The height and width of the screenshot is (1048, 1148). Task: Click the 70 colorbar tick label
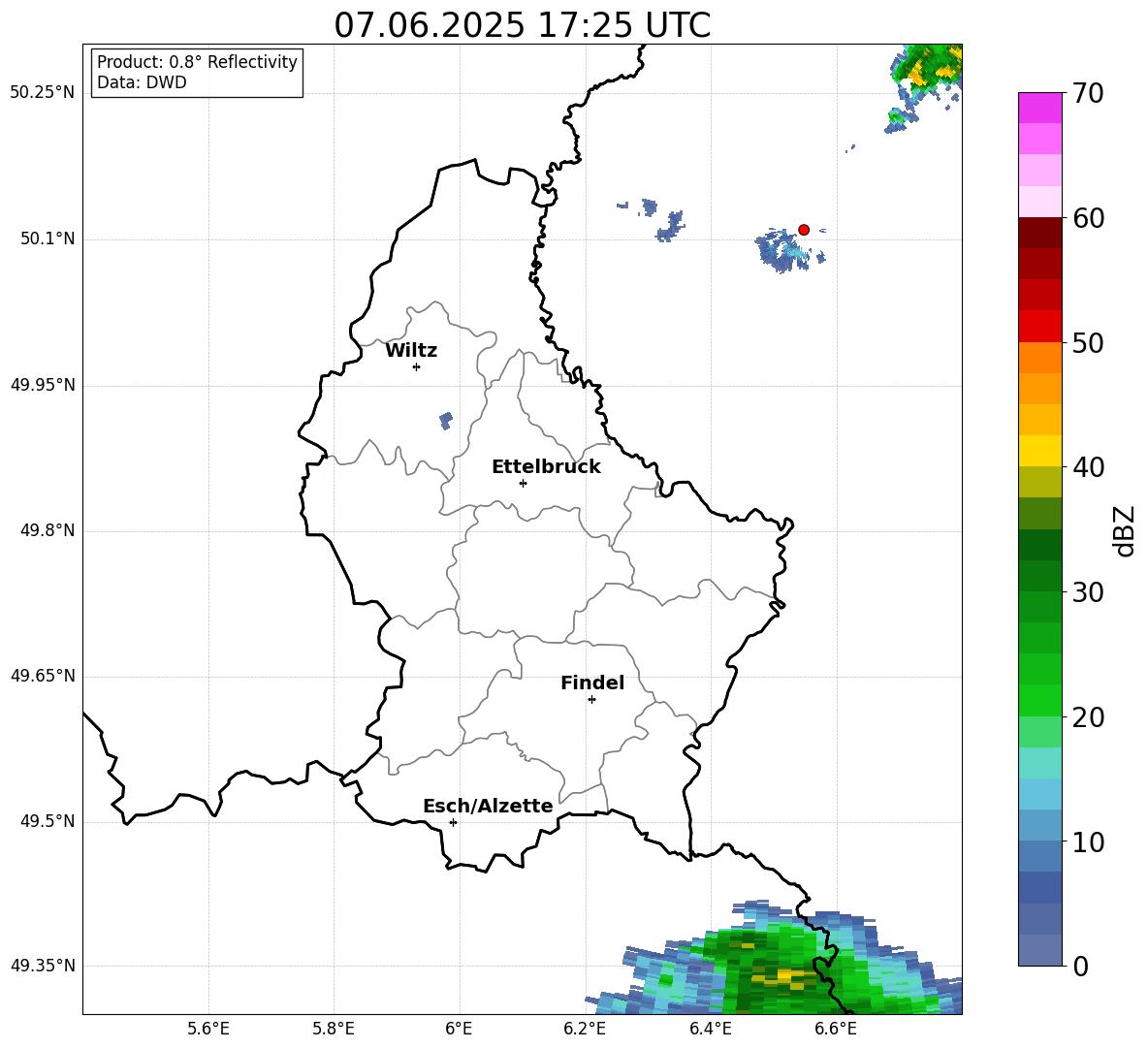pyautogui.click(x=1088, y=94)
